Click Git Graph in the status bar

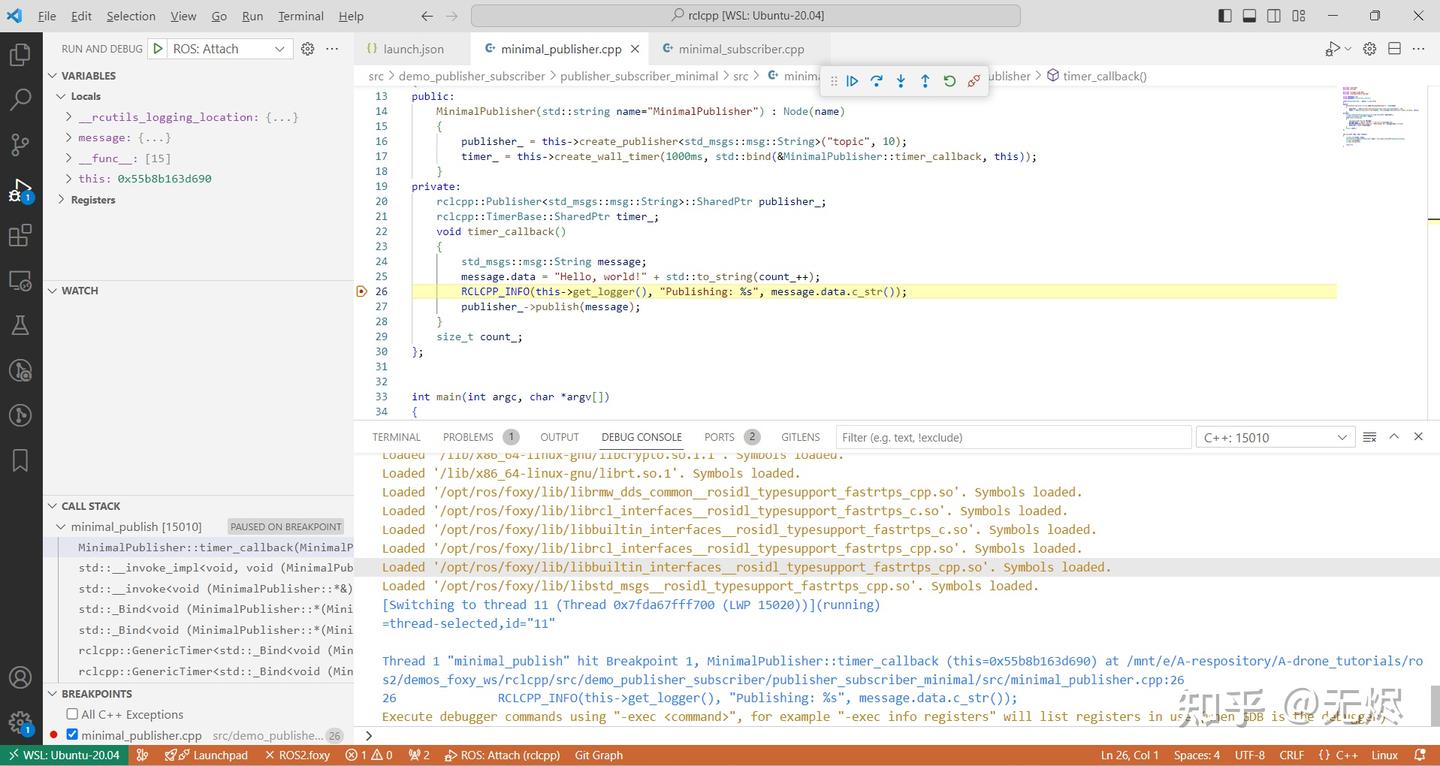click(x=598, y=755)
